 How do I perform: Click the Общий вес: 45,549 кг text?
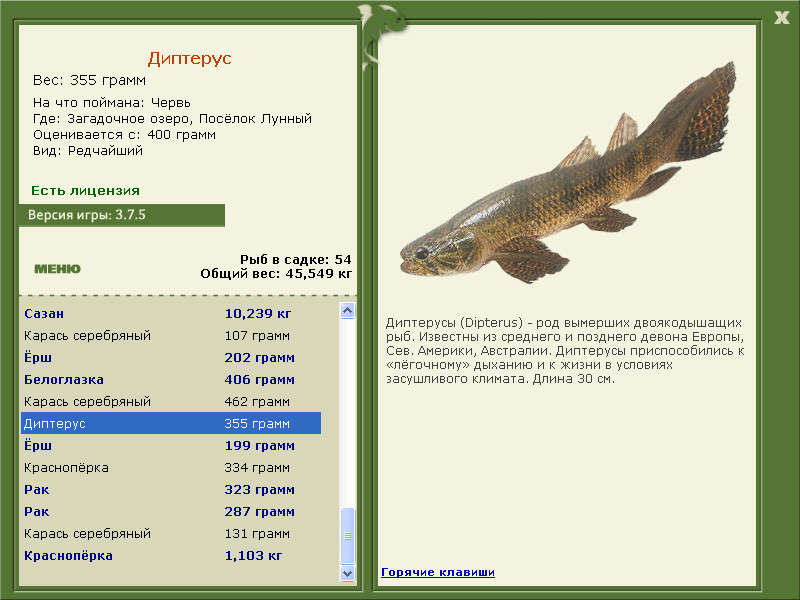(x=276, y=273)
